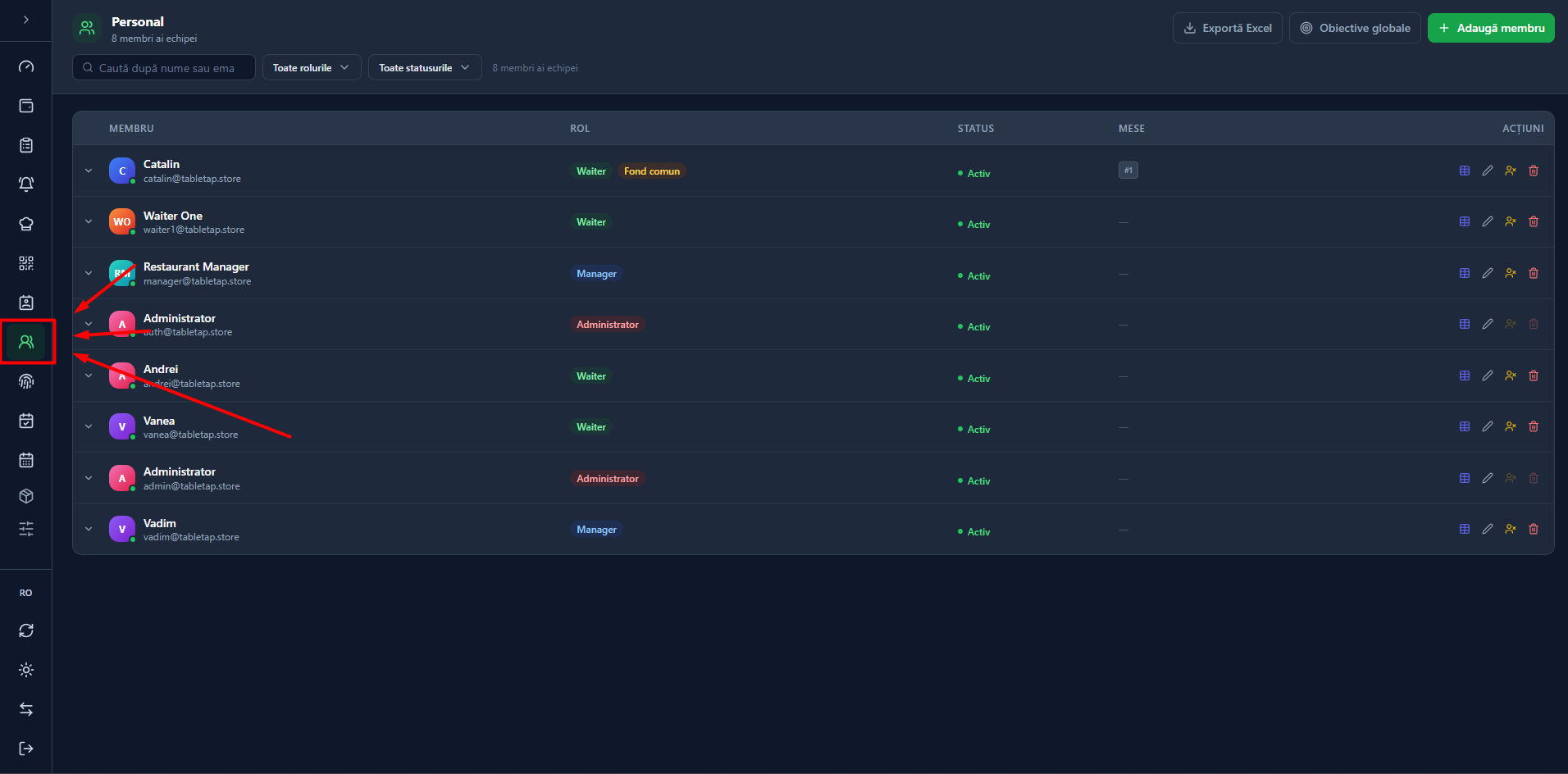The image size is (1568, 774).
Task: Open table assignment grid icon for Vadim
Action: point(1465,529)
